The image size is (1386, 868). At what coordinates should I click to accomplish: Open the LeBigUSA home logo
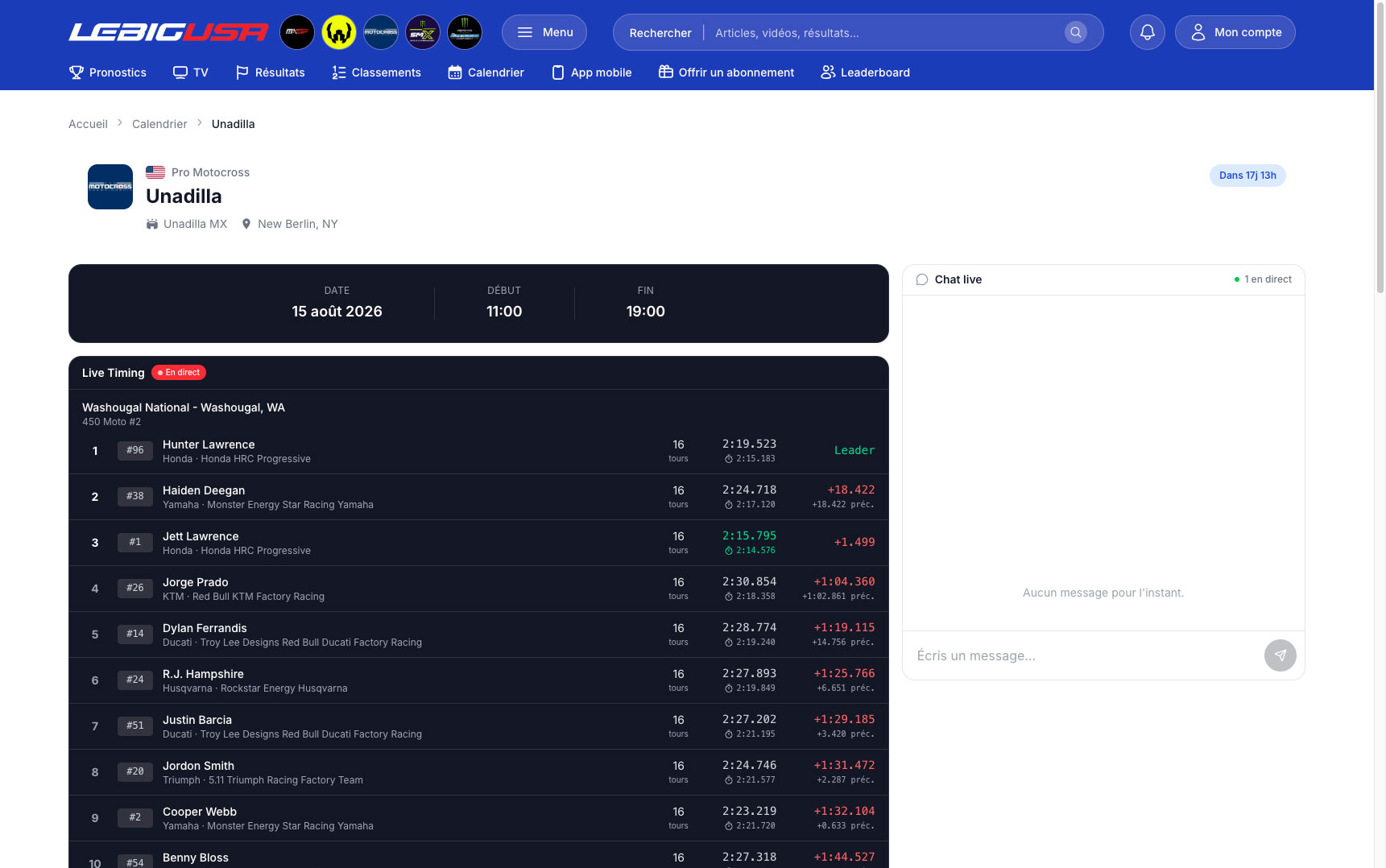click(168, 32)
